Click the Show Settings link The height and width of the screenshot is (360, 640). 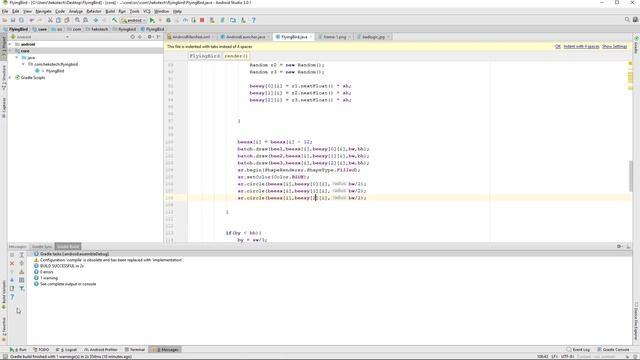point(614,47)
